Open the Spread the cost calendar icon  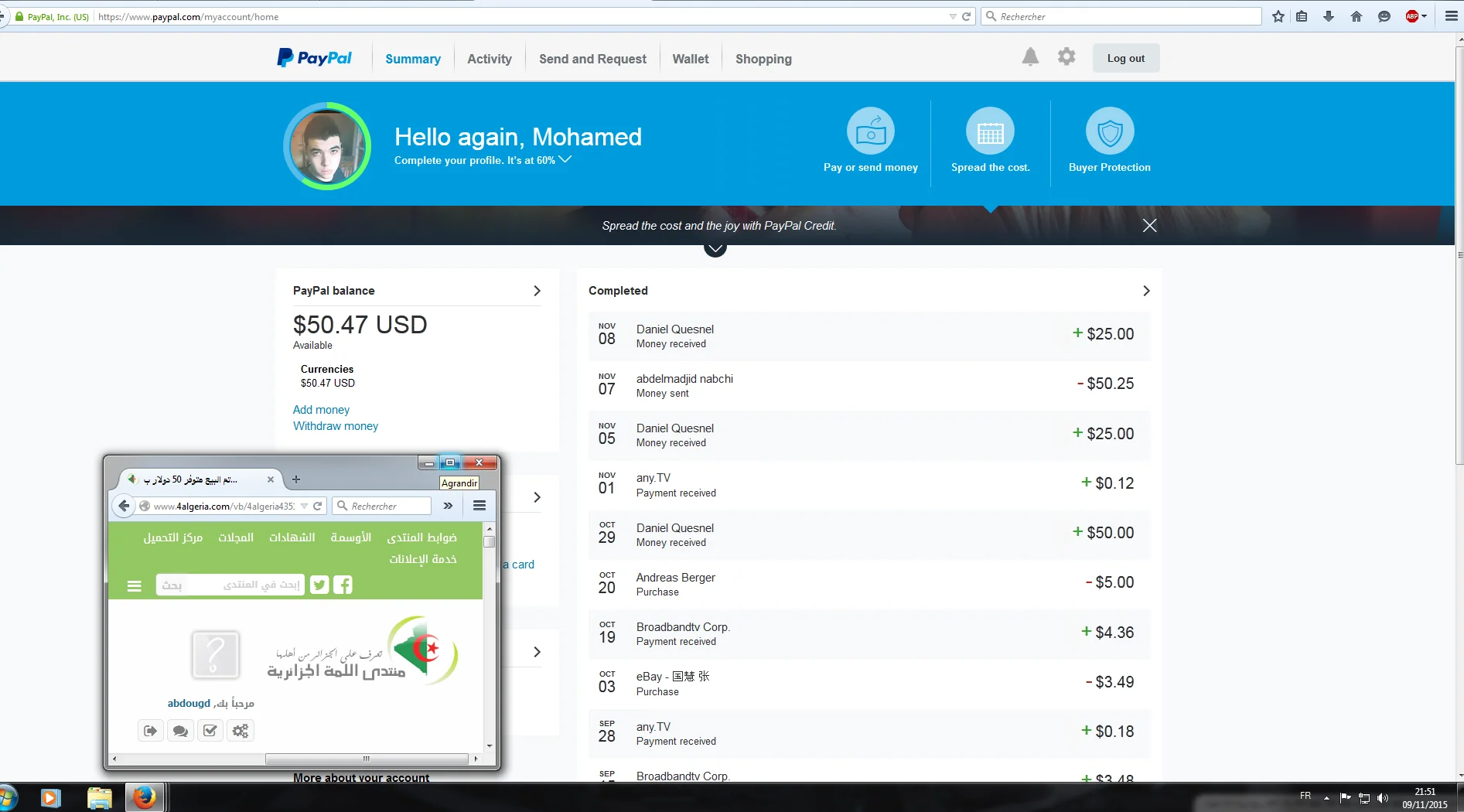pos(990,131)
